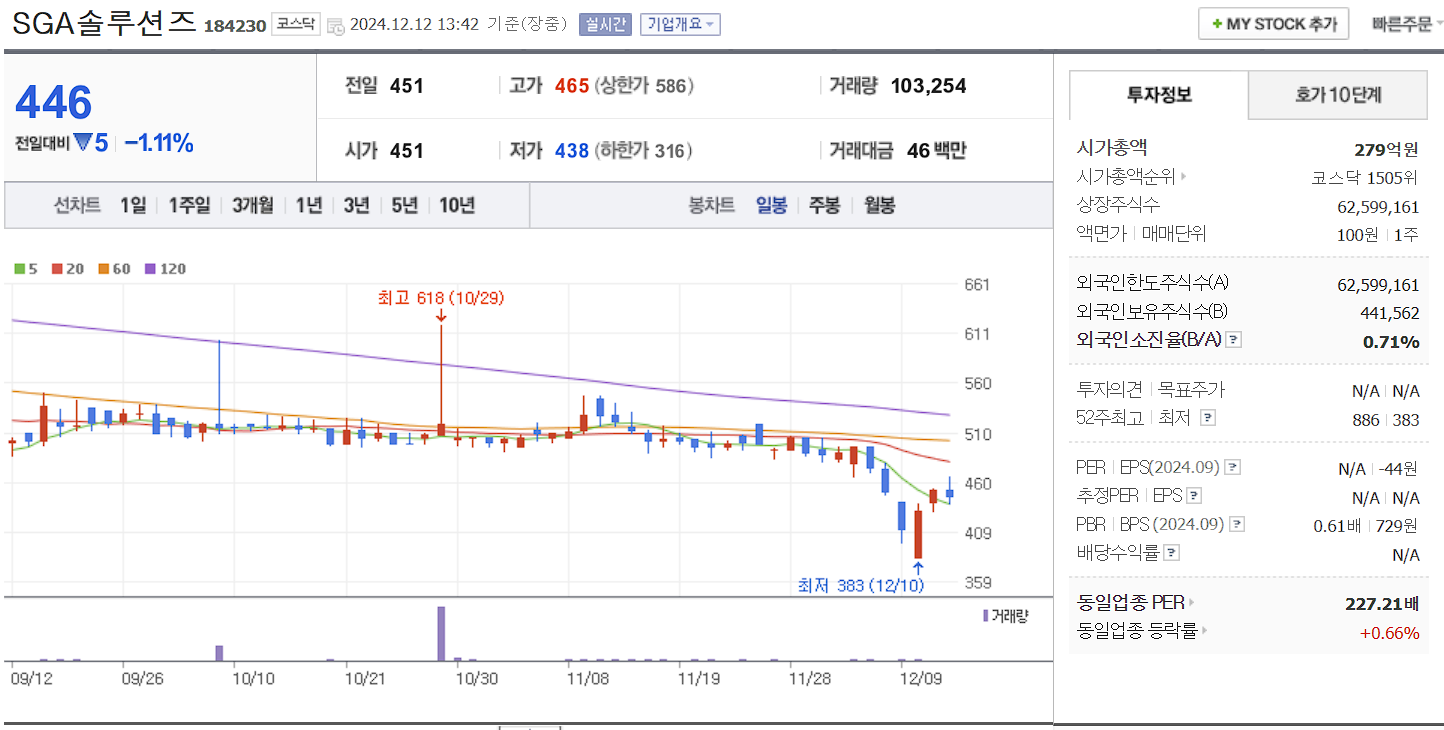Switch the candle chart to 주봉
The height and width of the screenshot is (730, 1444).
(x=824, y=205)
